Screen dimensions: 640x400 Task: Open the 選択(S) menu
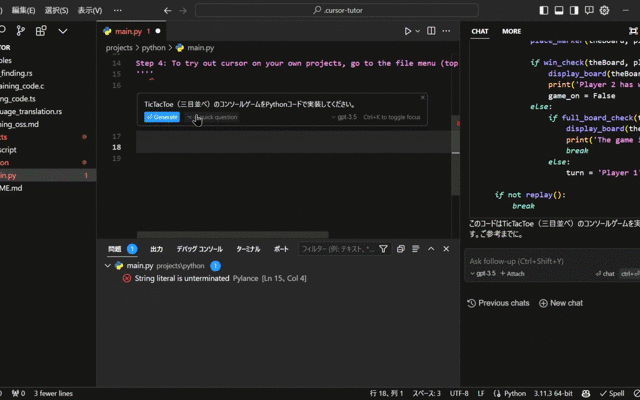click(x=56, y=11)
